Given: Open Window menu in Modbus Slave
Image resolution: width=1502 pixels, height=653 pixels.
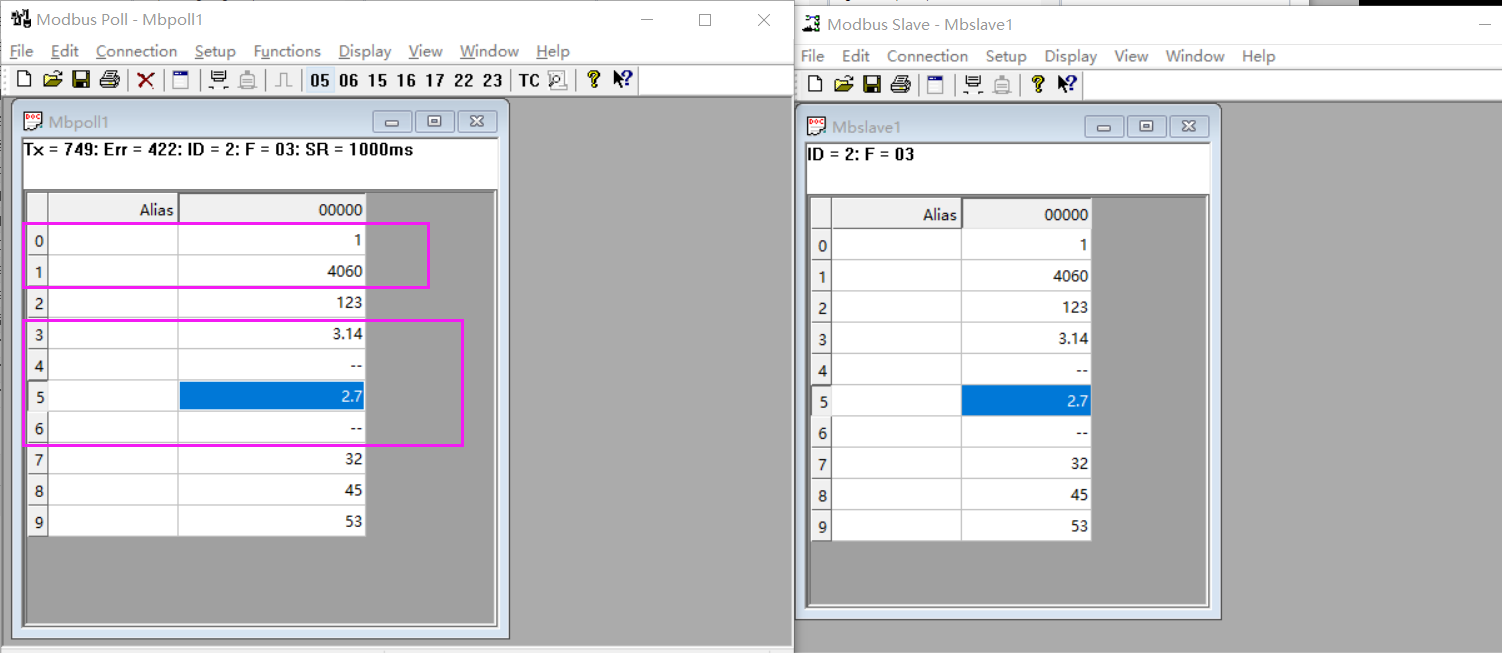Looking at the screenshot, I should click(1195, 56).
